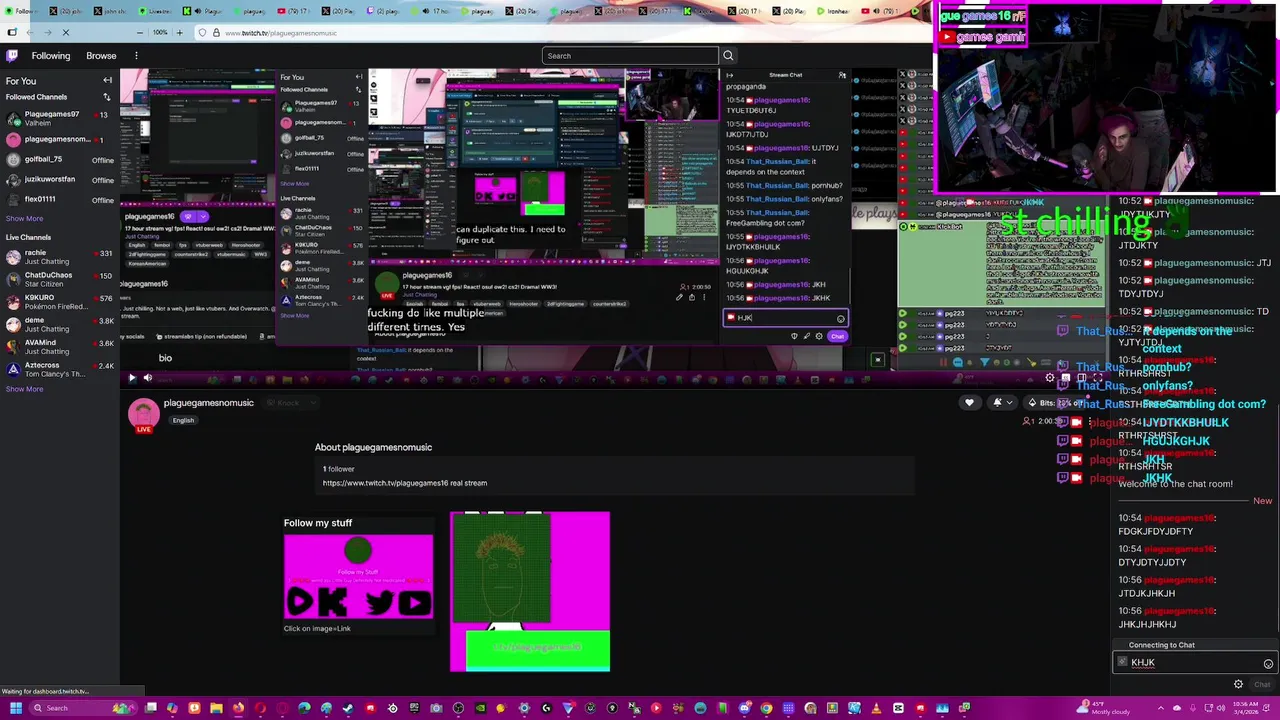The image size is (1280, 720).
Task: Click the English language tag
Action: (183, 420)
